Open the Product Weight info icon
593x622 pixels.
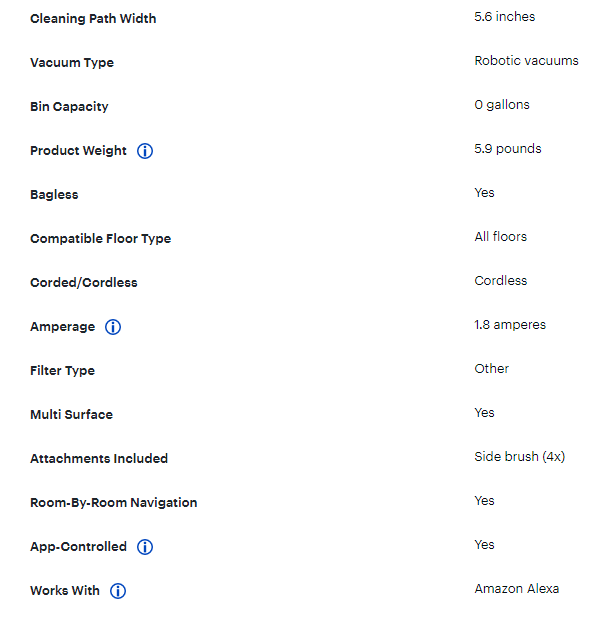point(145,151)
